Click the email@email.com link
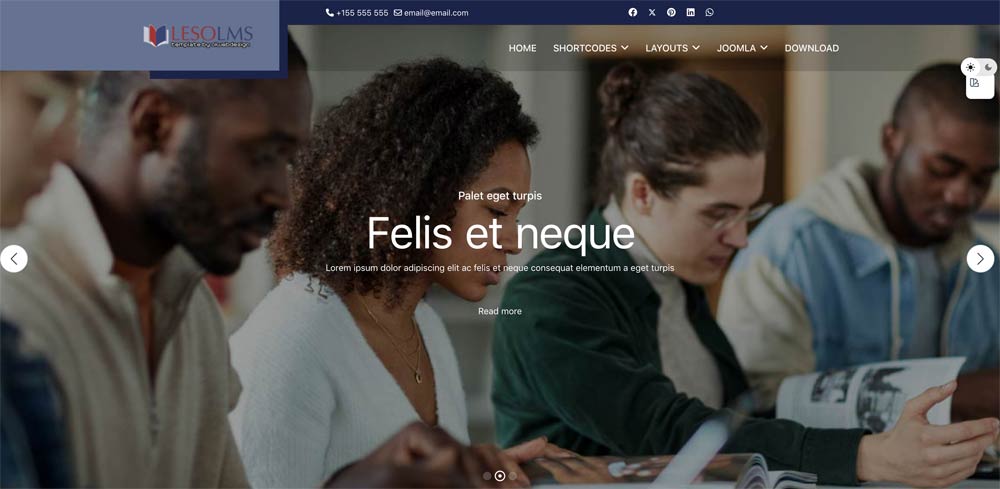The width and height of the screenshot is (1000, 489). pos(436,13)
